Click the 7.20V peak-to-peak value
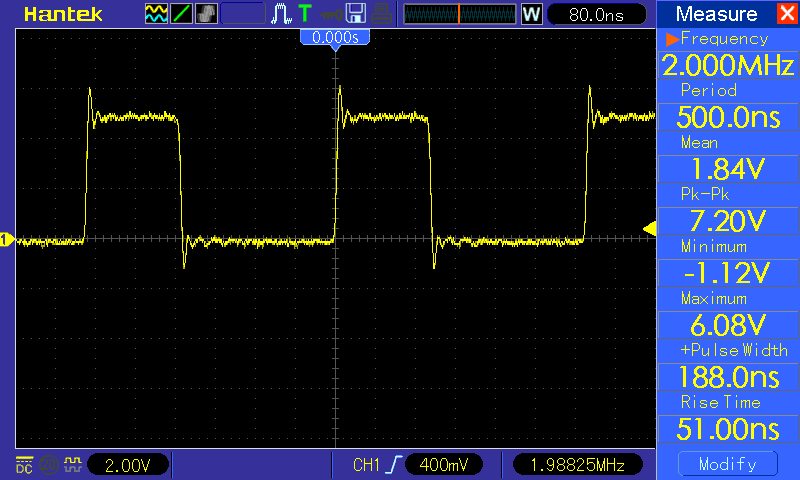This screenshot has width=800, height=480. (x=728, y=221)
